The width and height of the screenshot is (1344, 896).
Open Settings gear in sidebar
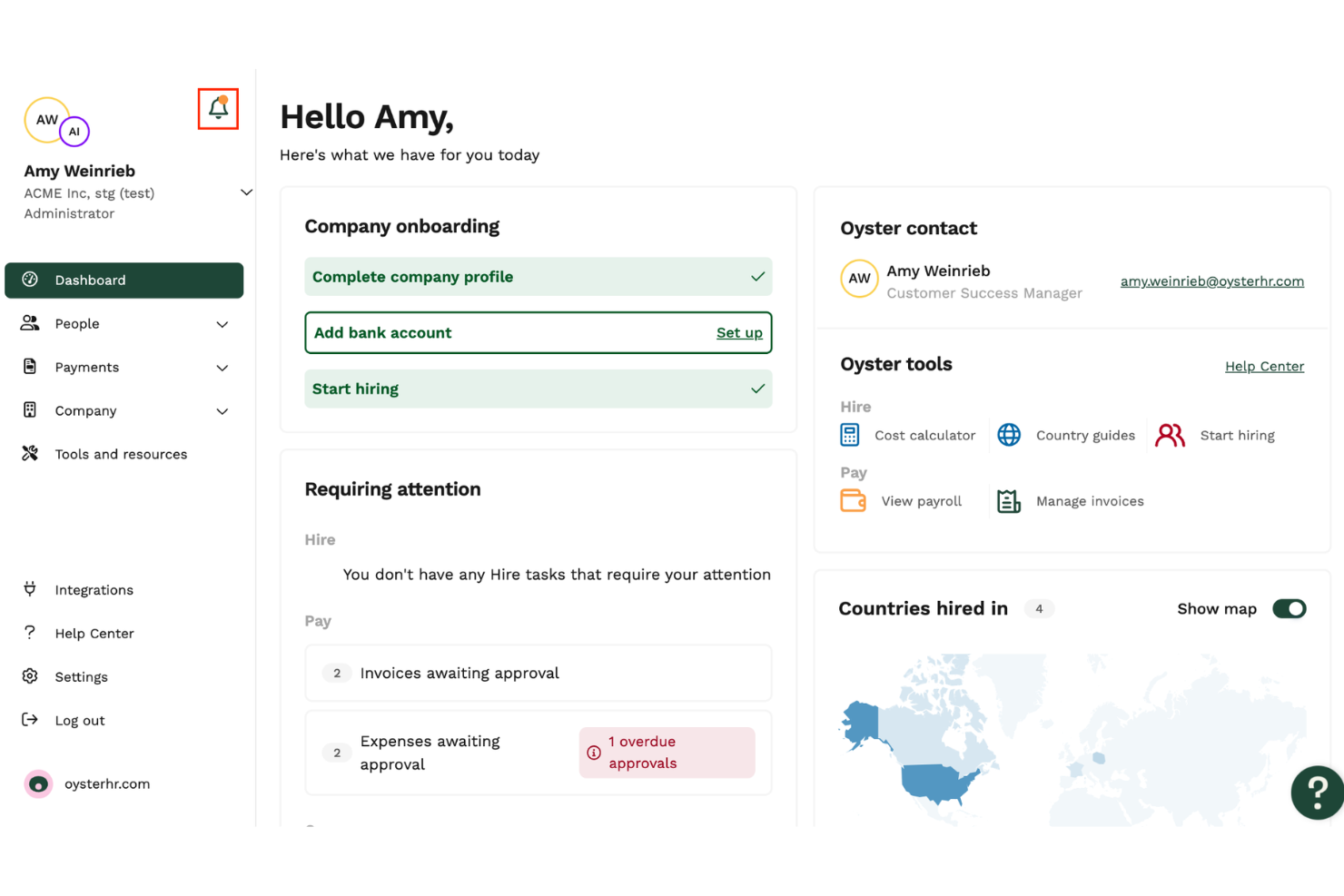tap(30, 676)
